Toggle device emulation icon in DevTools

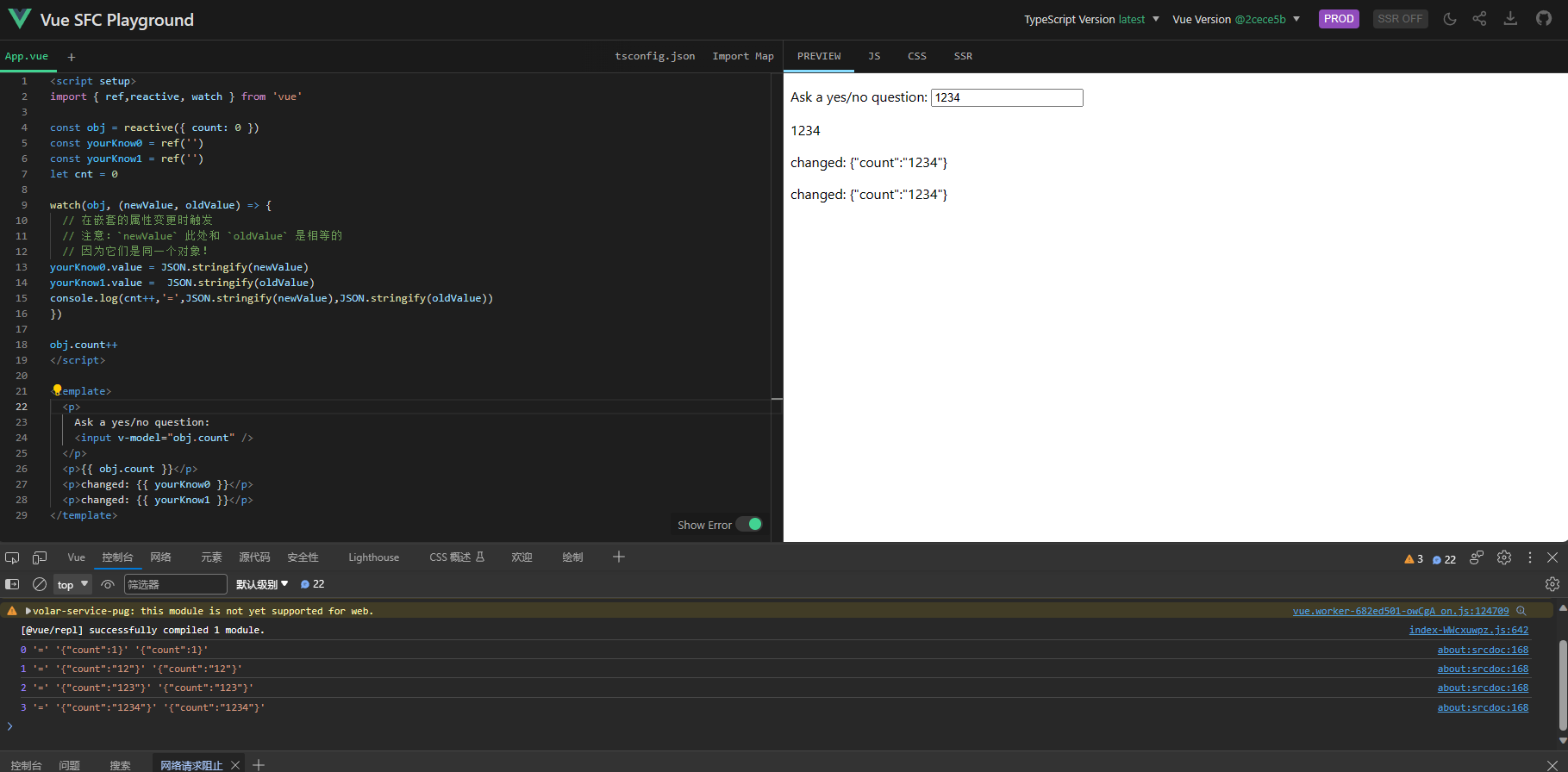click(40, 557)
